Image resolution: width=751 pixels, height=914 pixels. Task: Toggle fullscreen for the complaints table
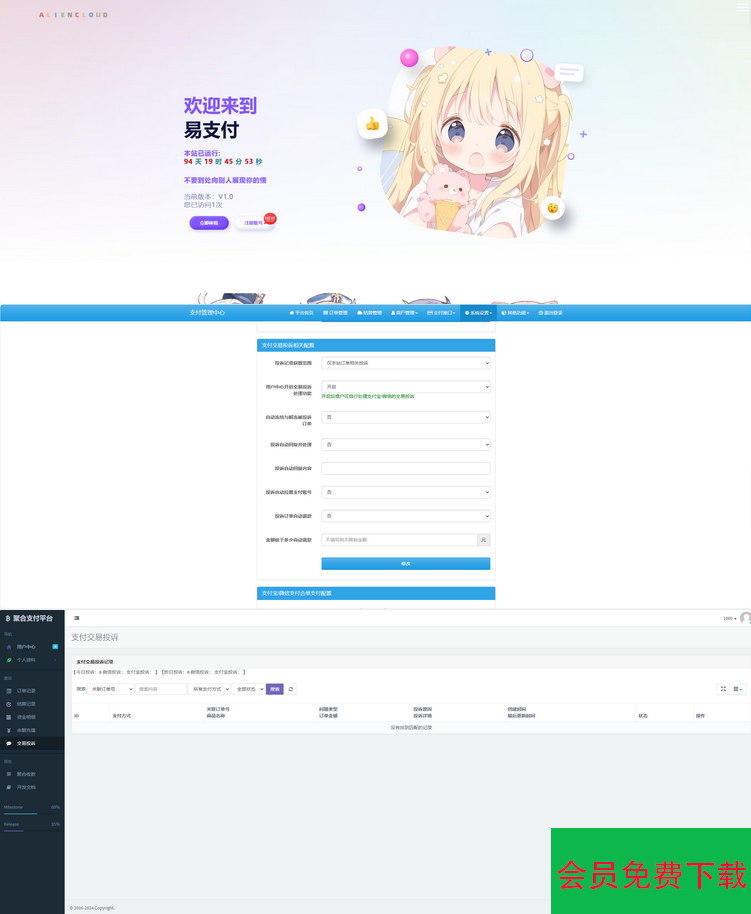click(x=723, y=689)
